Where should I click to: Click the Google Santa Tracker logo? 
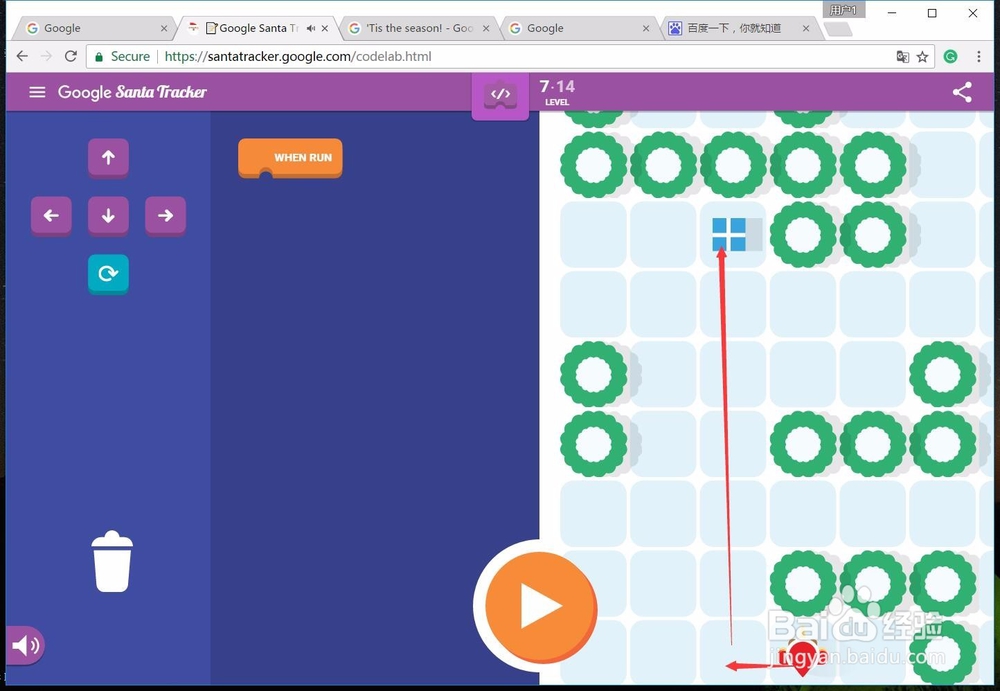[x=132, y=92]
